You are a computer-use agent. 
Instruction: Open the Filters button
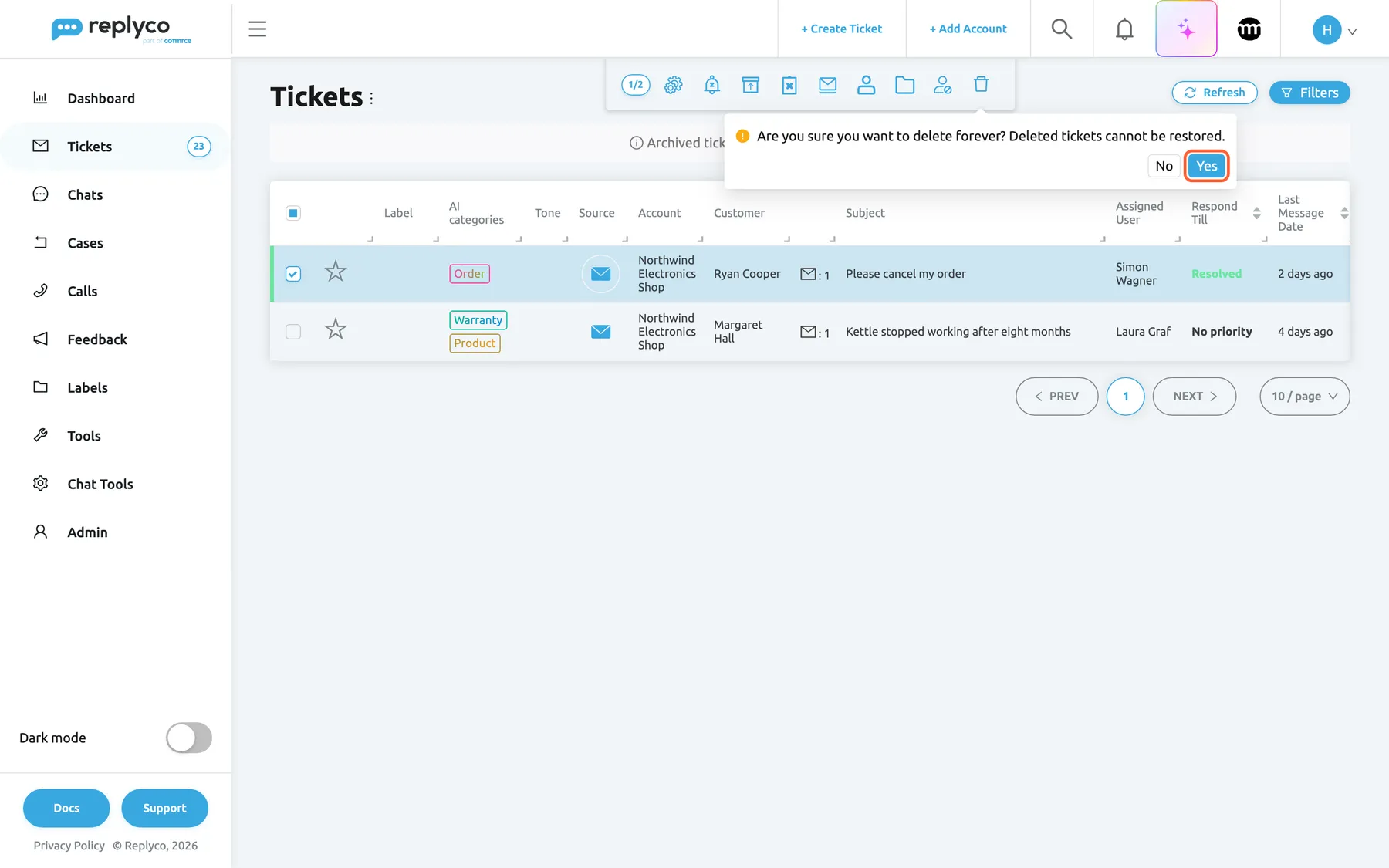(1310, 93)
